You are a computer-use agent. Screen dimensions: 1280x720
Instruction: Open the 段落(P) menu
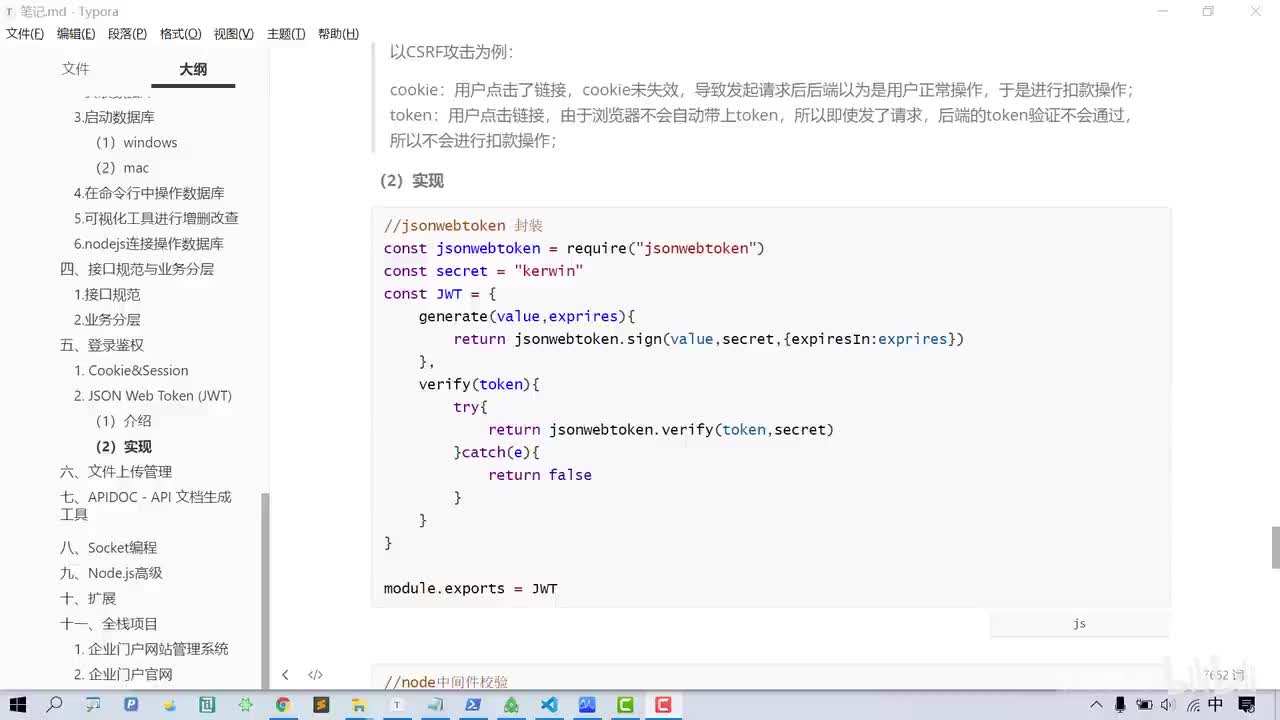(x=127, y=34)
